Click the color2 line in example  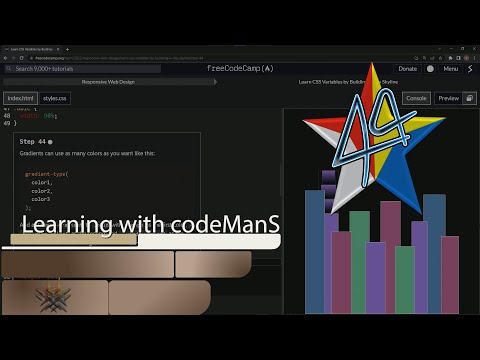(42, 191)
